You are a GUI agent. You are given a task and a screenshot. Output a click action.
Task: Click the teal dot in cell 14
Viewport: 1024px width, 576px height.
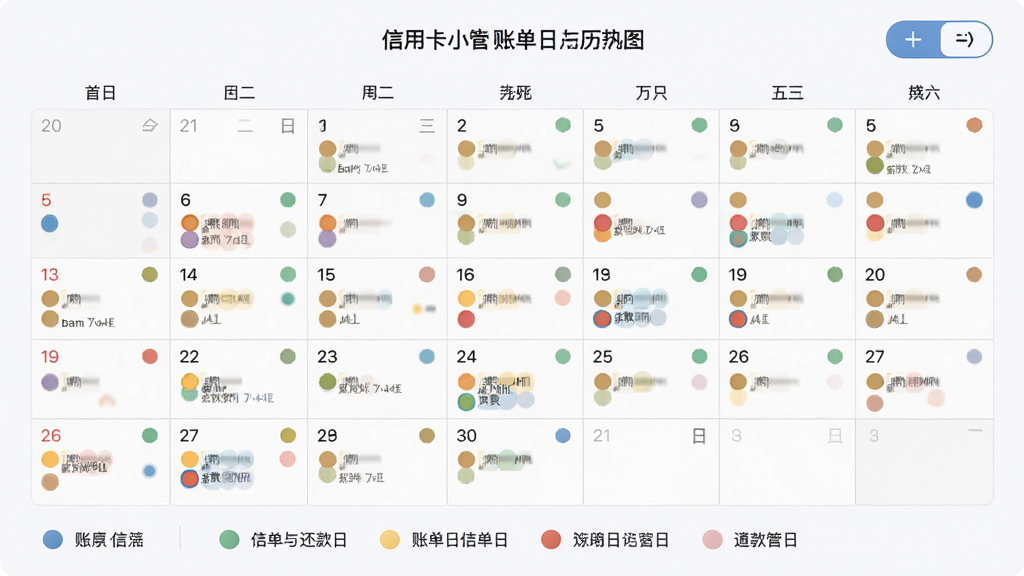288,299
